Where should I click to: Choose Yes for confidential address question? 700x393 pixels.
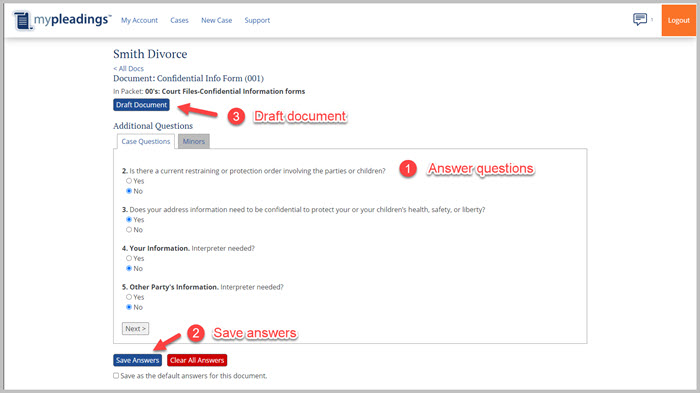click(x=129, y=219)
